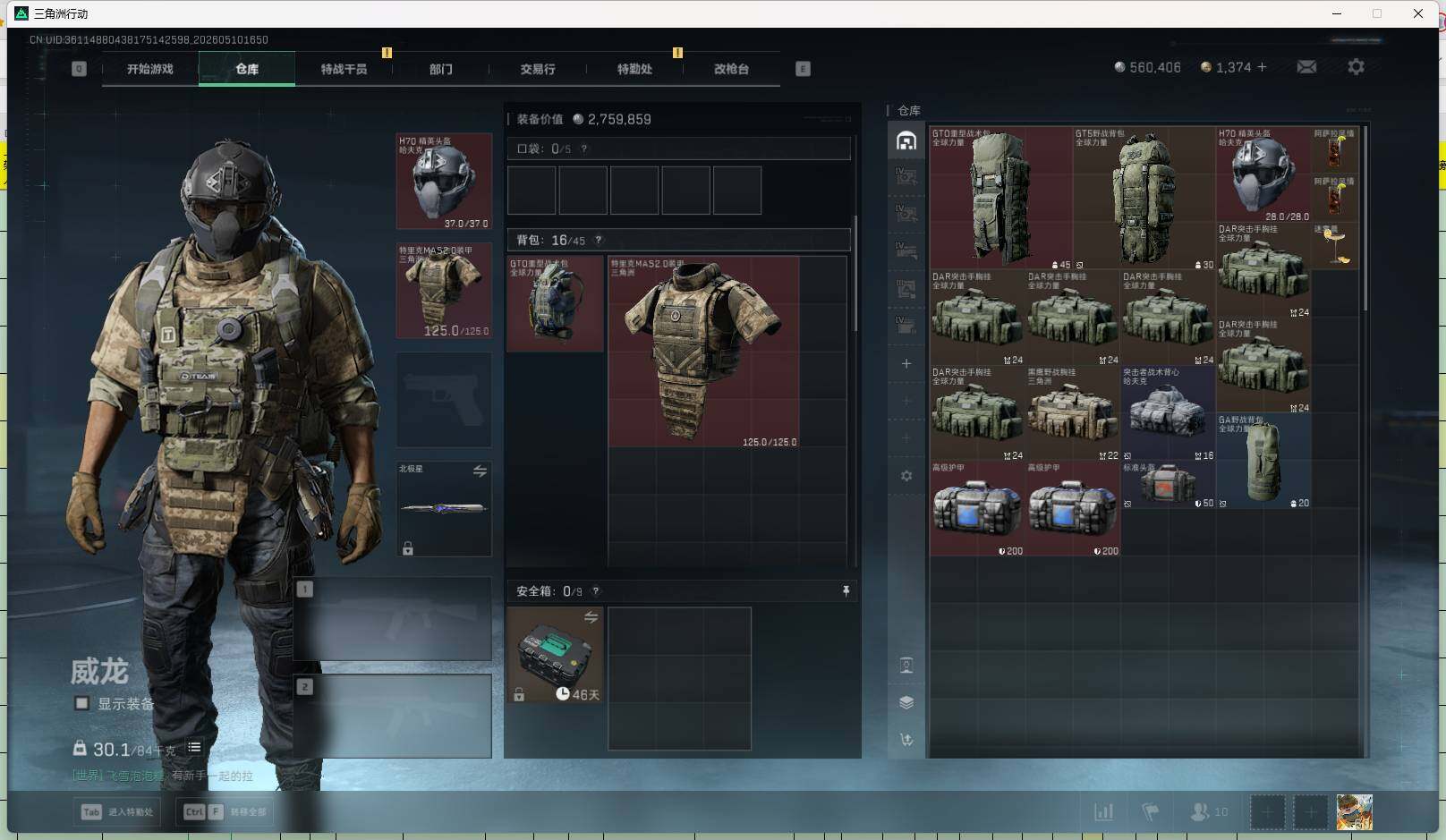Select primary weapon slot 2

[x=393, y=716]
